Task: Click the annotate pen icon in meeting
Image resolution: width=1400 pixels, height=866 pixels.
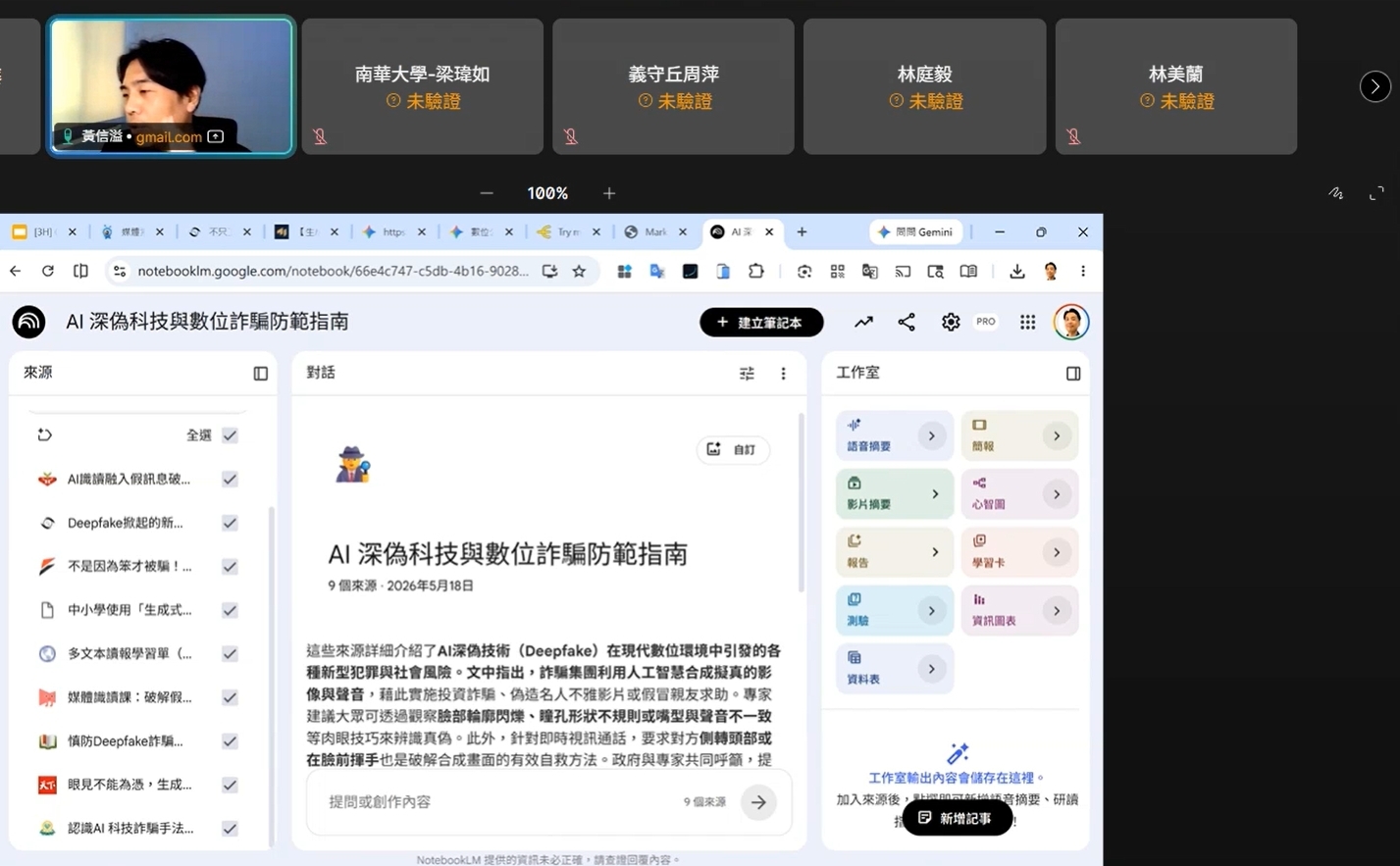Action: (1336, 193)
